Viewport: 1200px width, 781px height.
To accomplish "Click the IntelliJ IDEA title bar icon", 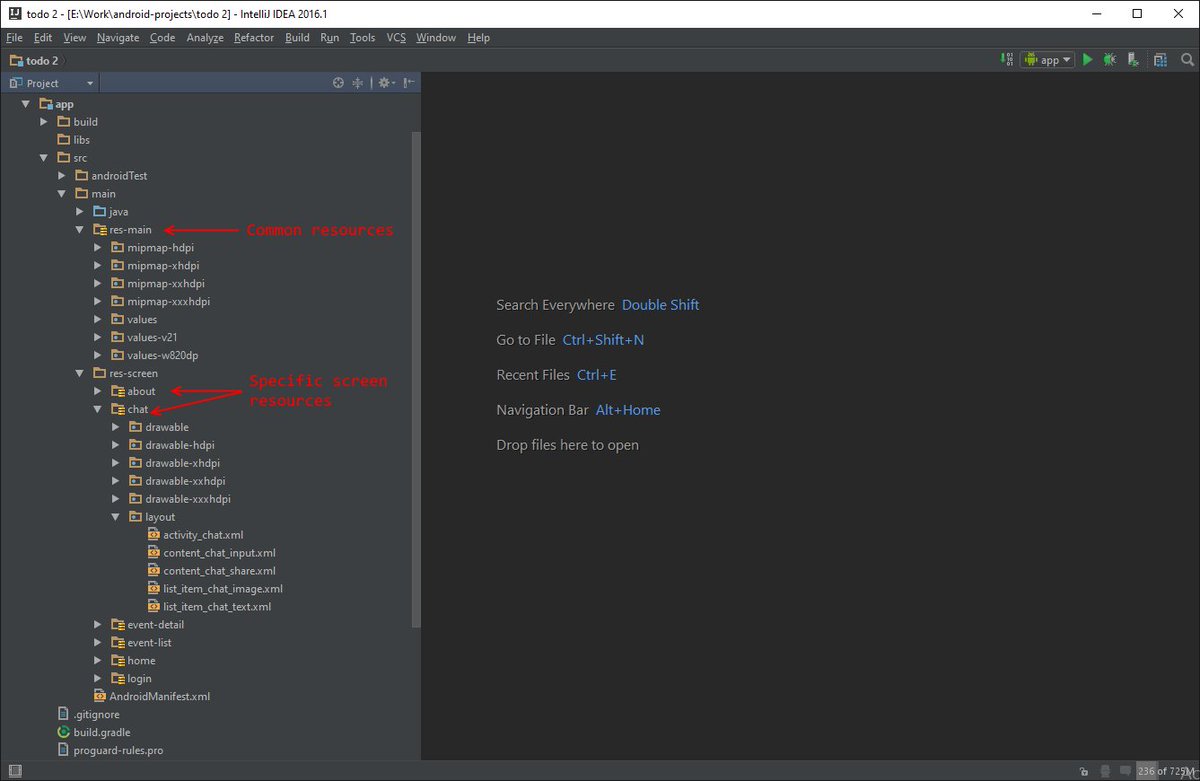I will point(14,14).
